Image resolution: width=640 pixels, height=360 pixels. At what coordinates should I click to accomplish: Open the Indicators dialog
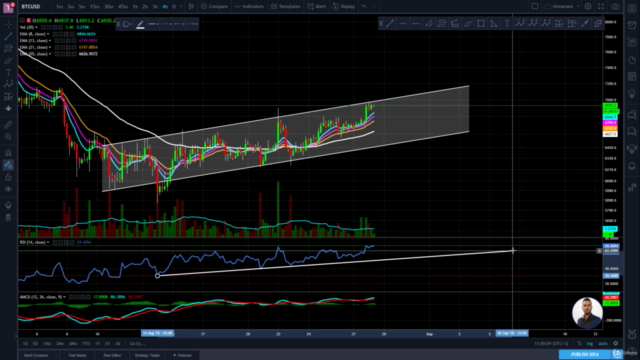pyautogui.click(x=249, y=7)
